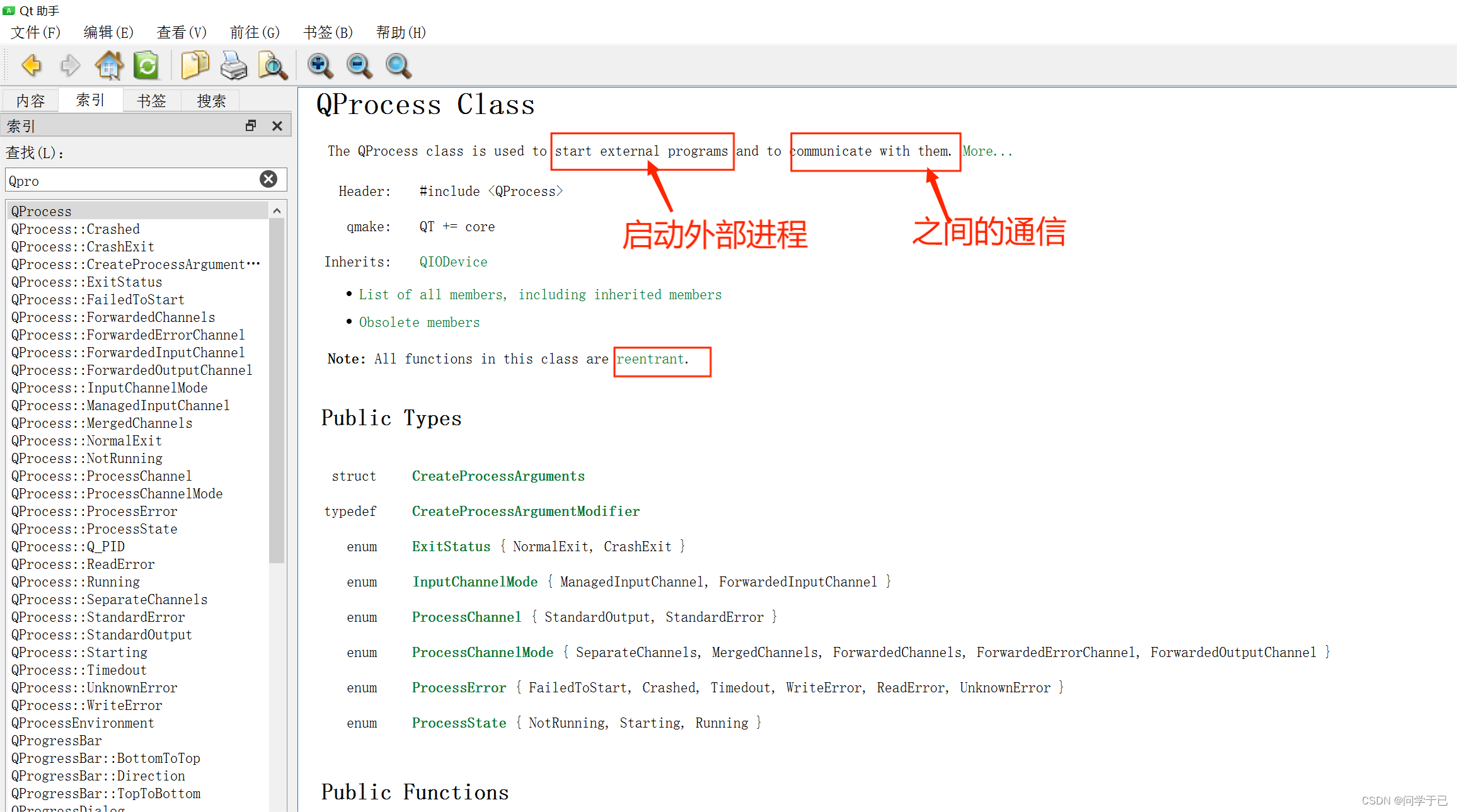Select QProcess::CrashExit index entry
Viewport: 1457px width, 812px height.
point(138,247)
